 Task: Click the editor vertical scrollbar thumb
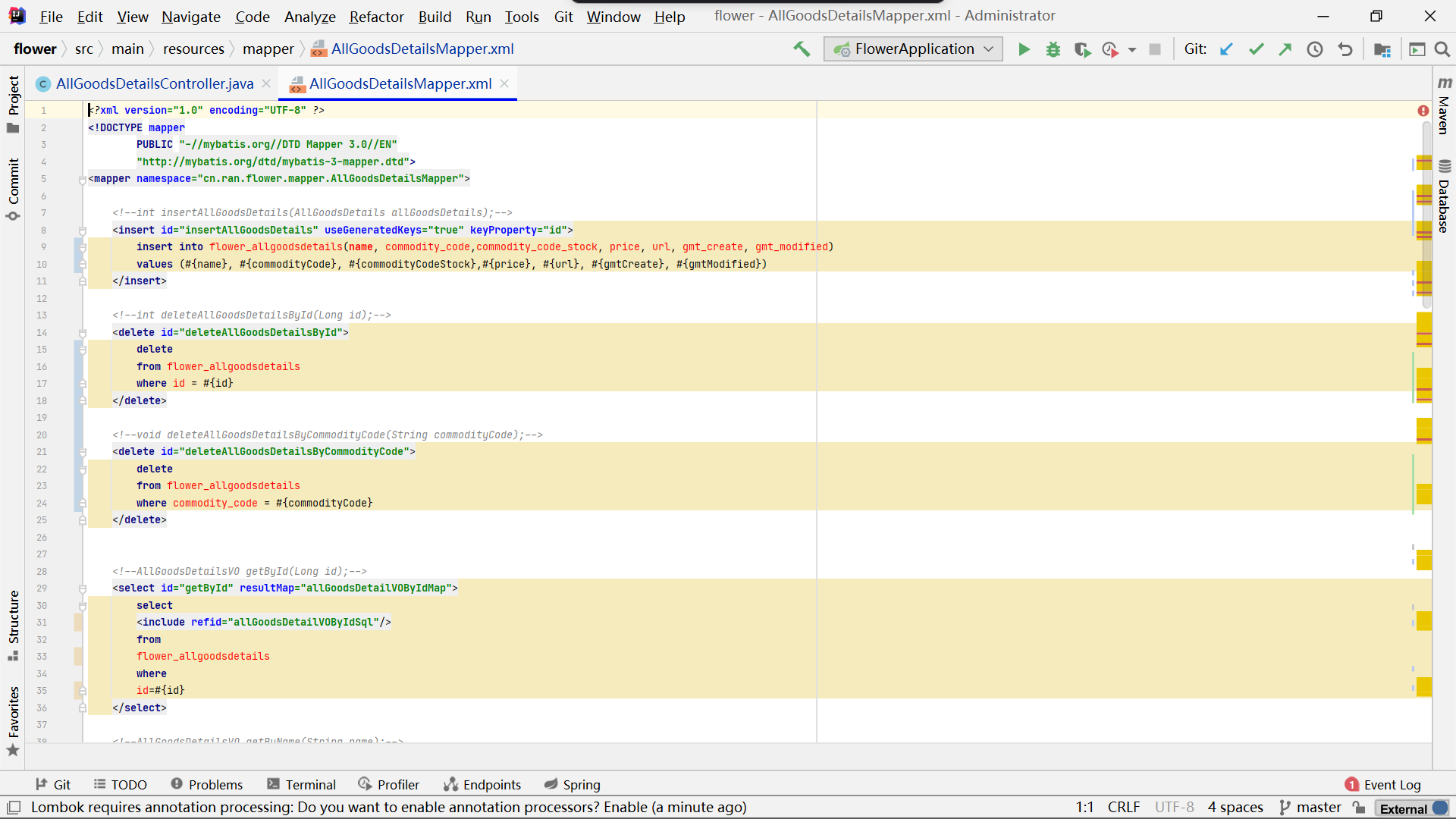pos(1426,216)
